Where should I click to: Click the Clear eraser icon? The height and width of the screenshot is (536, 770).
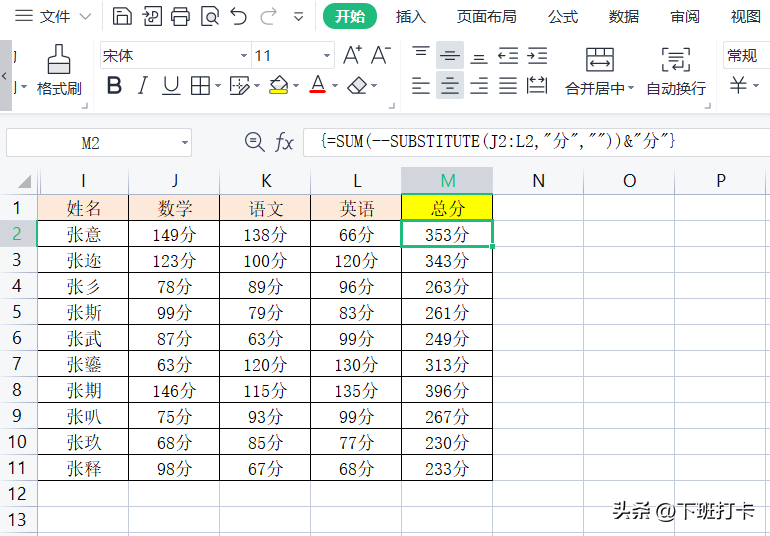click(x=357, y=85)
